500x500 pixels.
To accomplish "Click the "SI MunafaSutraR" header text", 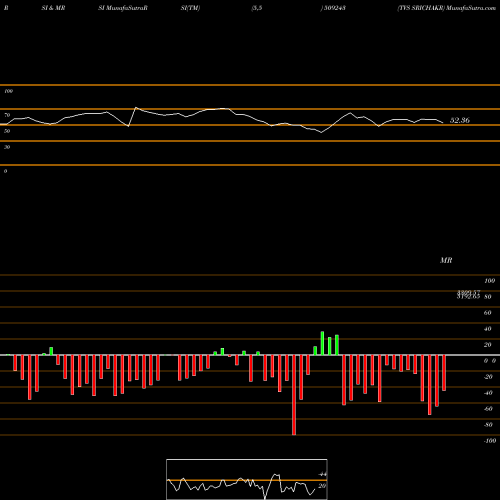I will (123, 8).
